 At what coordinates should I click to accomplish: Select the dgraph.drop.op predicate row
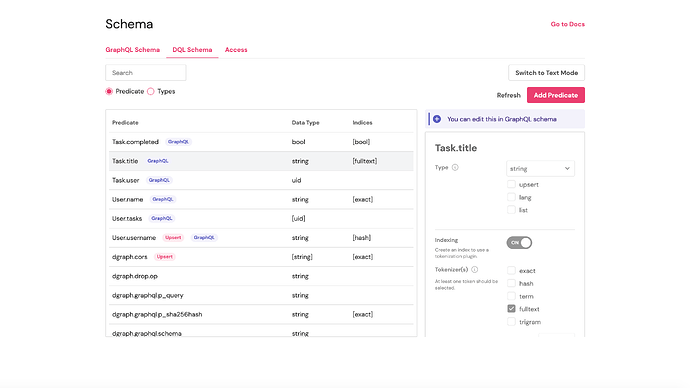261,276
